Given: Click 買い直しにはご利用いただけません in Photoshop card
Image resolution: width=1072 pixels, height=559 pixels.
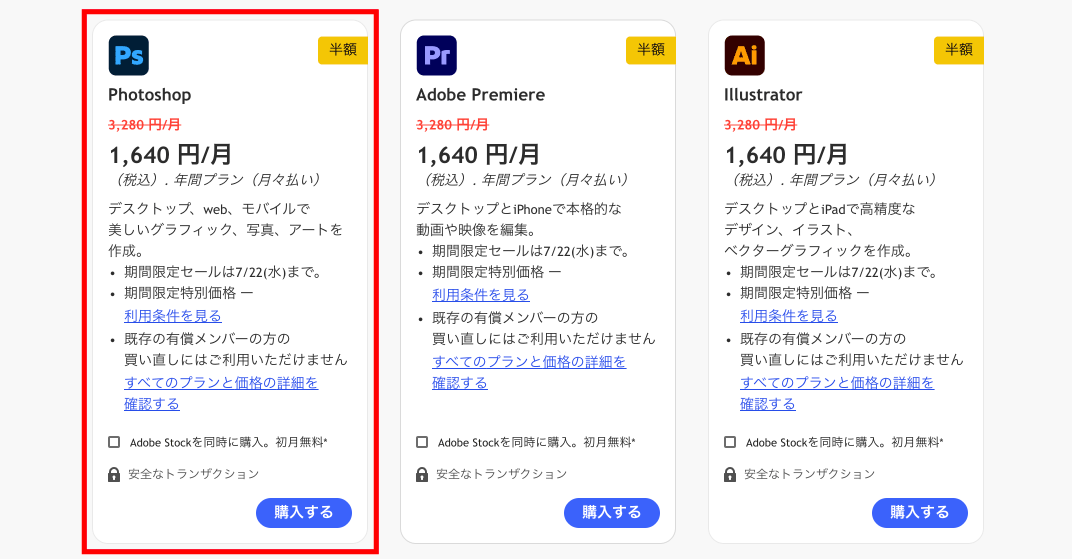Looking at the screenshot, I should coord(236,359).
